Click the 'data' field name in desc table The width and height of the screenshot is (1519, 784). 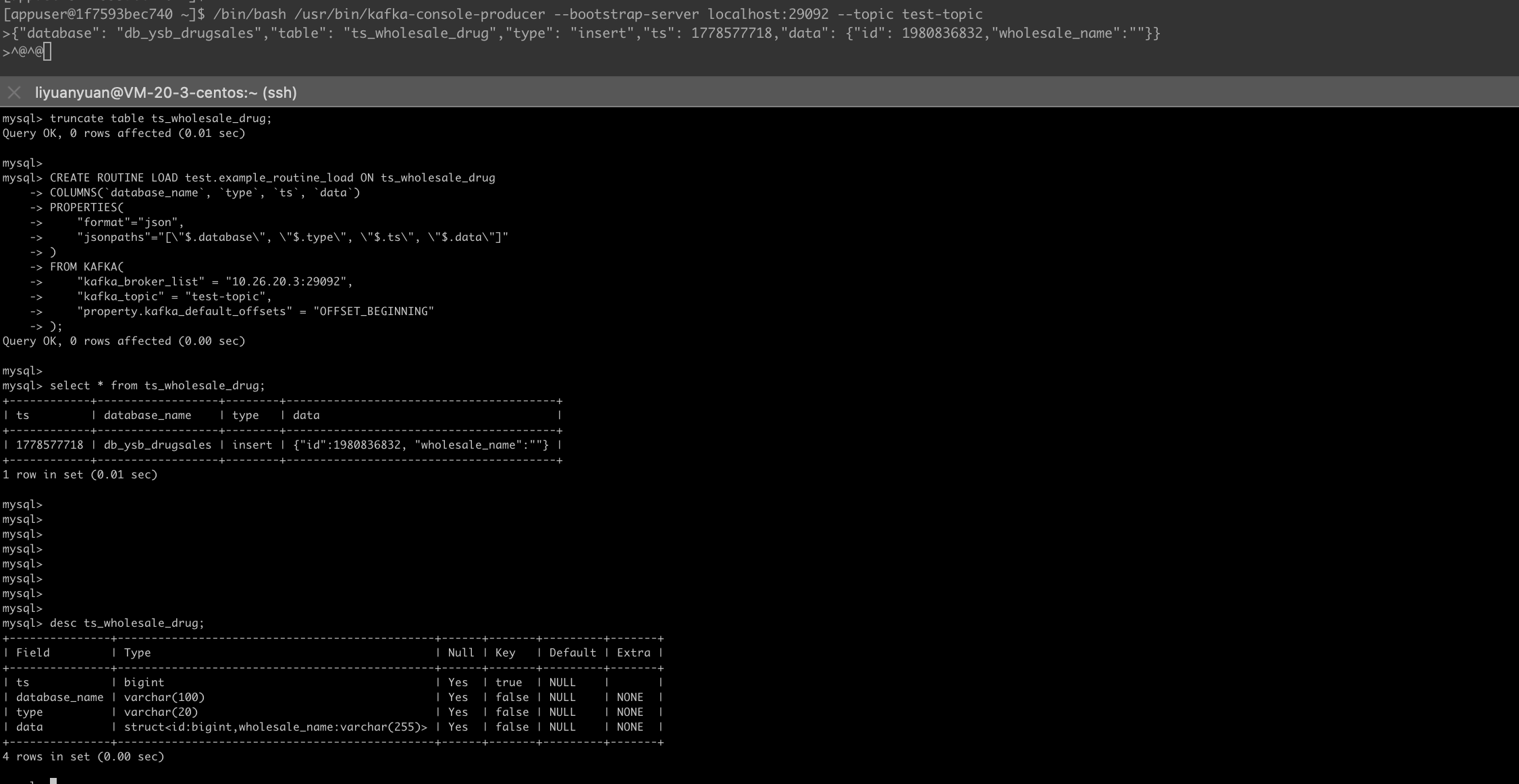coord(29,727)
